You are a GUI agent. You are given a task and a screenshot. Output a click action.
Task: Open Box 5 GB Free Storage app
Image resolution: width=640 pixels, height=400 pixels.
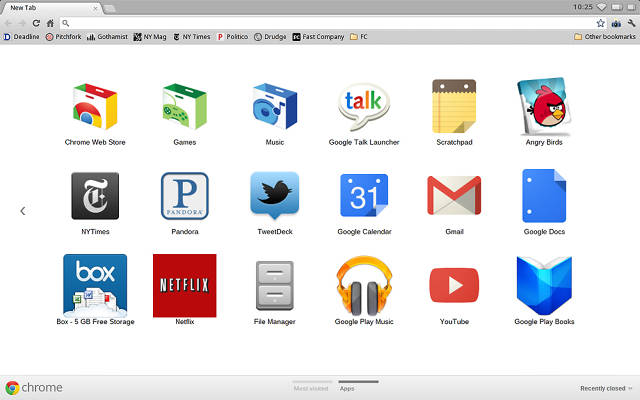(95, 286)
